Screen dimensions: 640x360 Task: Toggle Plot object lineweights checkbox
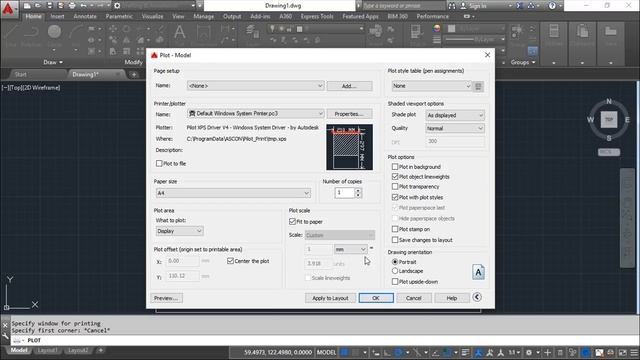[x=395, y=176]
